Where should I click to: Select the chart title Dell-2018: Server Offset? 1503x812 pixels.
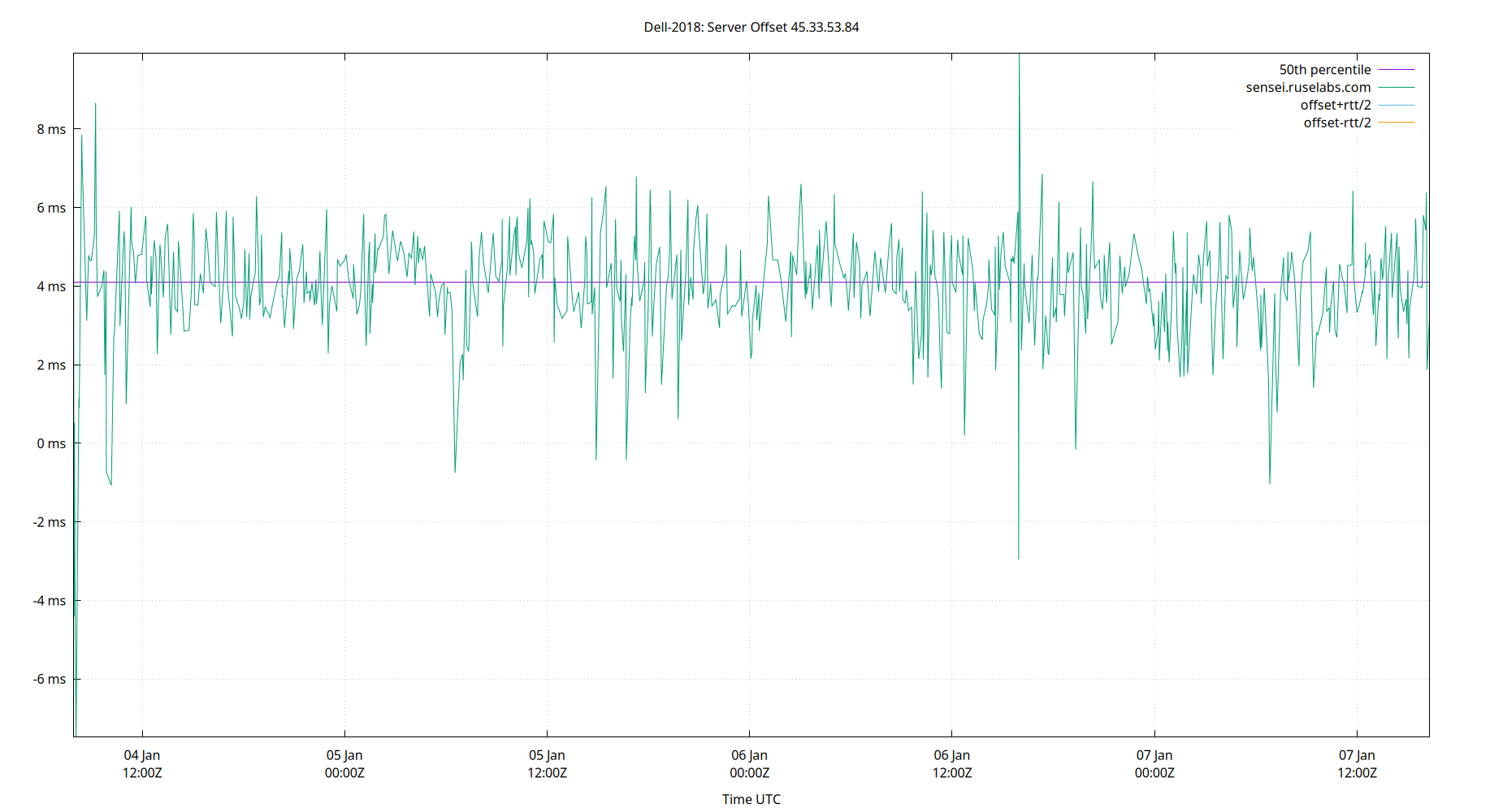tap(715, 27)
